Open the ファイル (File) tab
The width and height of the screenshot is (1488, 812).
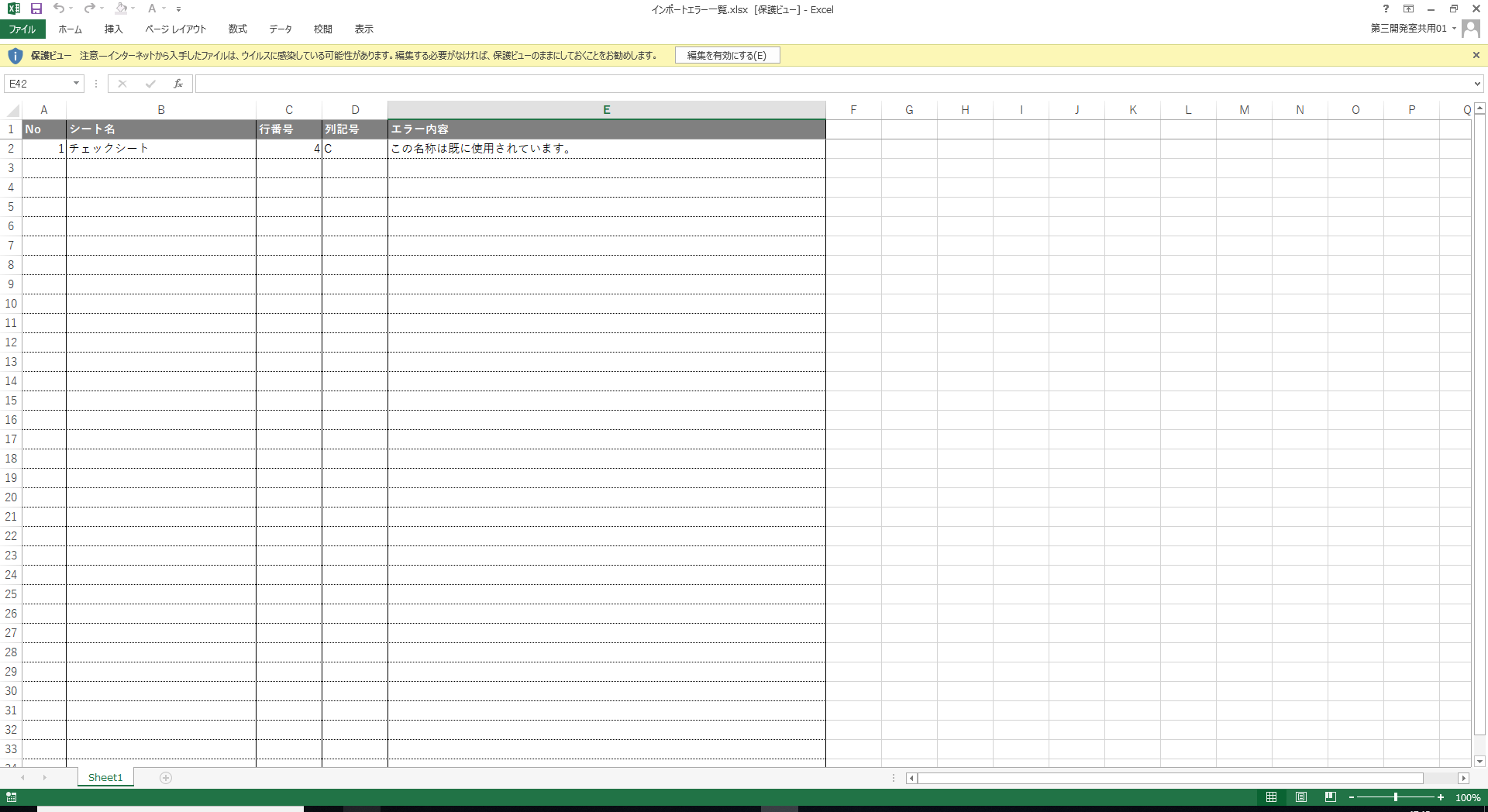click(x=22, y=29)
